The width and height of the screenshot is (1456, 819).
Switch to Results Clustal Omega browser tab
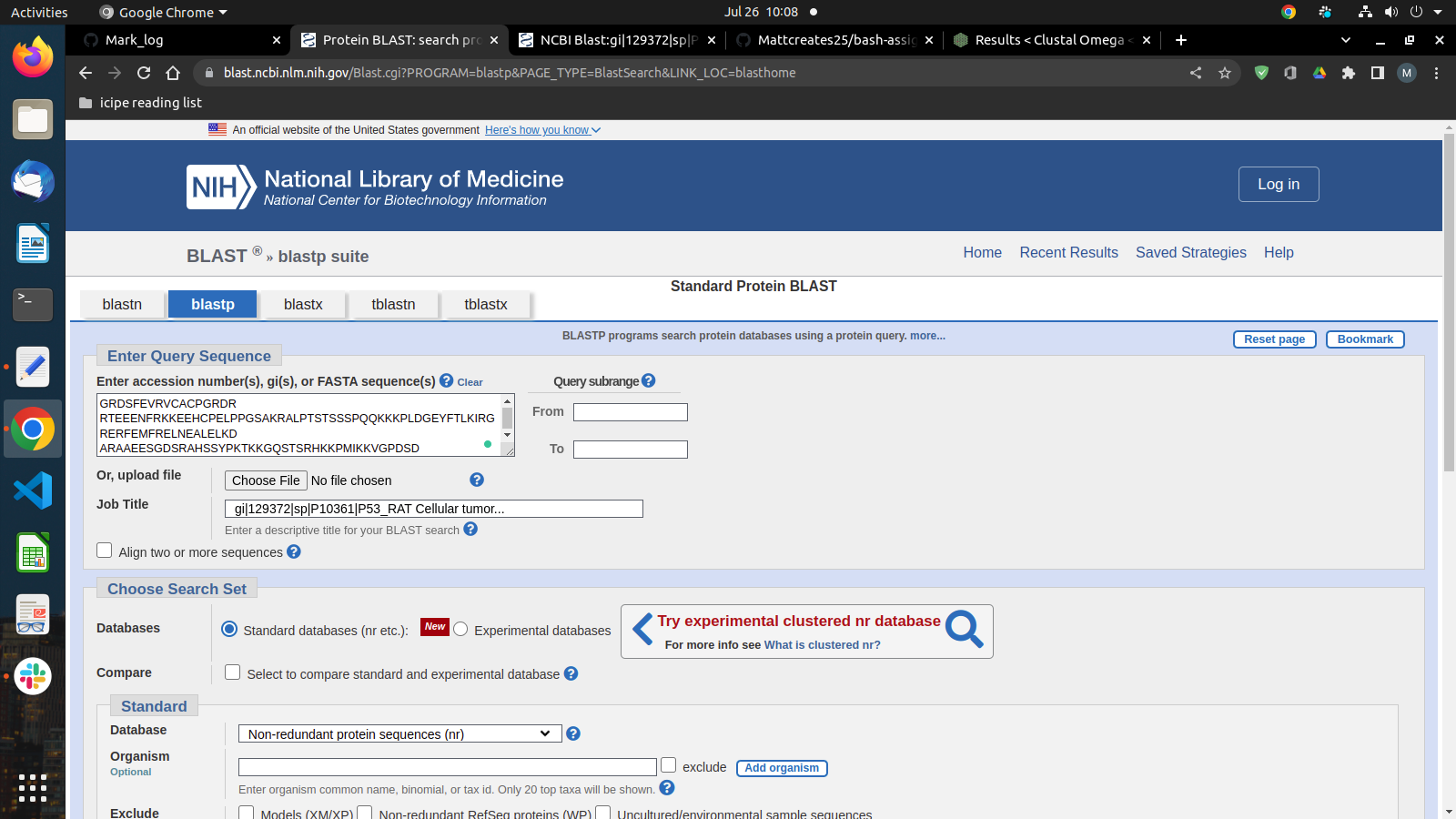coord(1051,40)
